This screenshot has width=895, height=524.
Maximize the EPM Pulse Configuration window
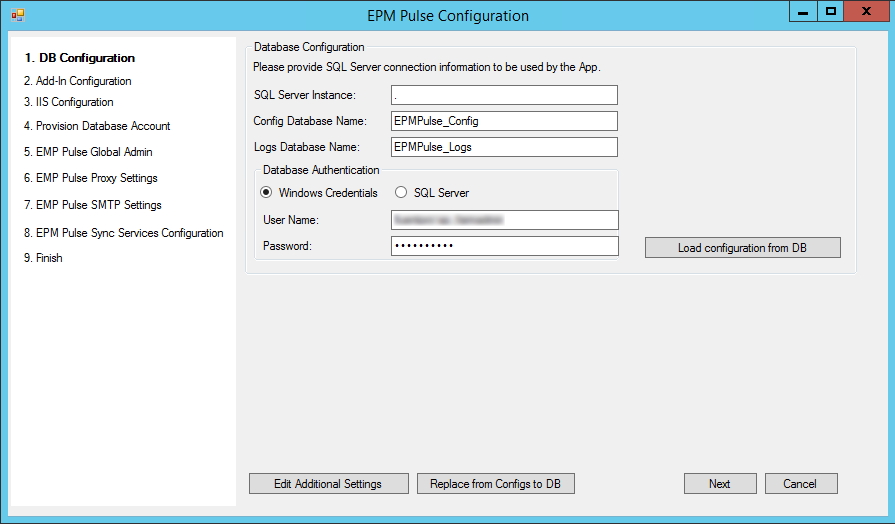[831, 12]
